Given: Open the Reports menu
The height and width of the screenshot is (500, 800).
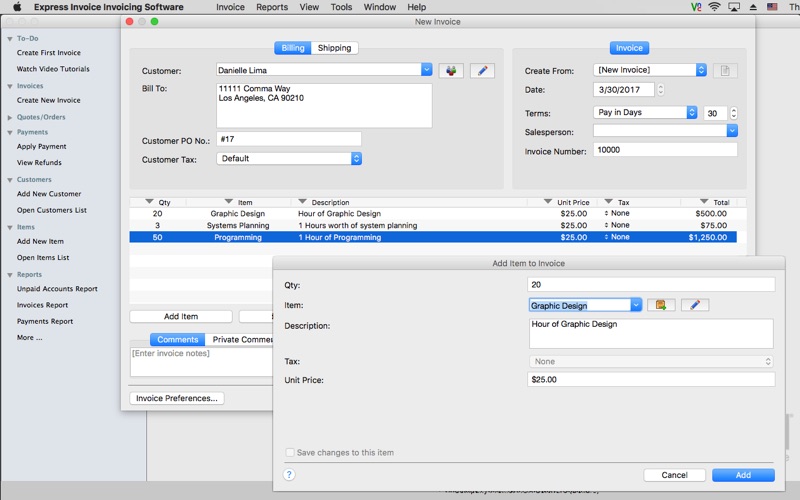Looking at the screenshot, I should pyautogui.click(x=272, y=7).
